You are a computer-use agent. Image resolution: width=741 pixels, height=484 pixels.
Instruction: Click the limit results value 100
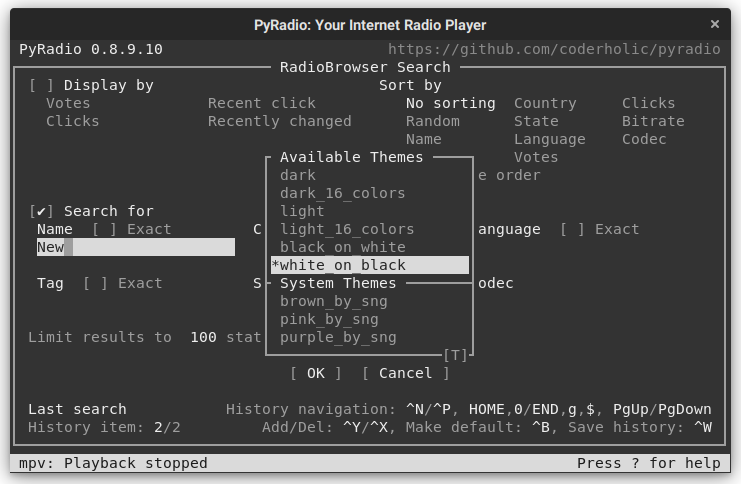pyautogui.click(x=203, y=337)
